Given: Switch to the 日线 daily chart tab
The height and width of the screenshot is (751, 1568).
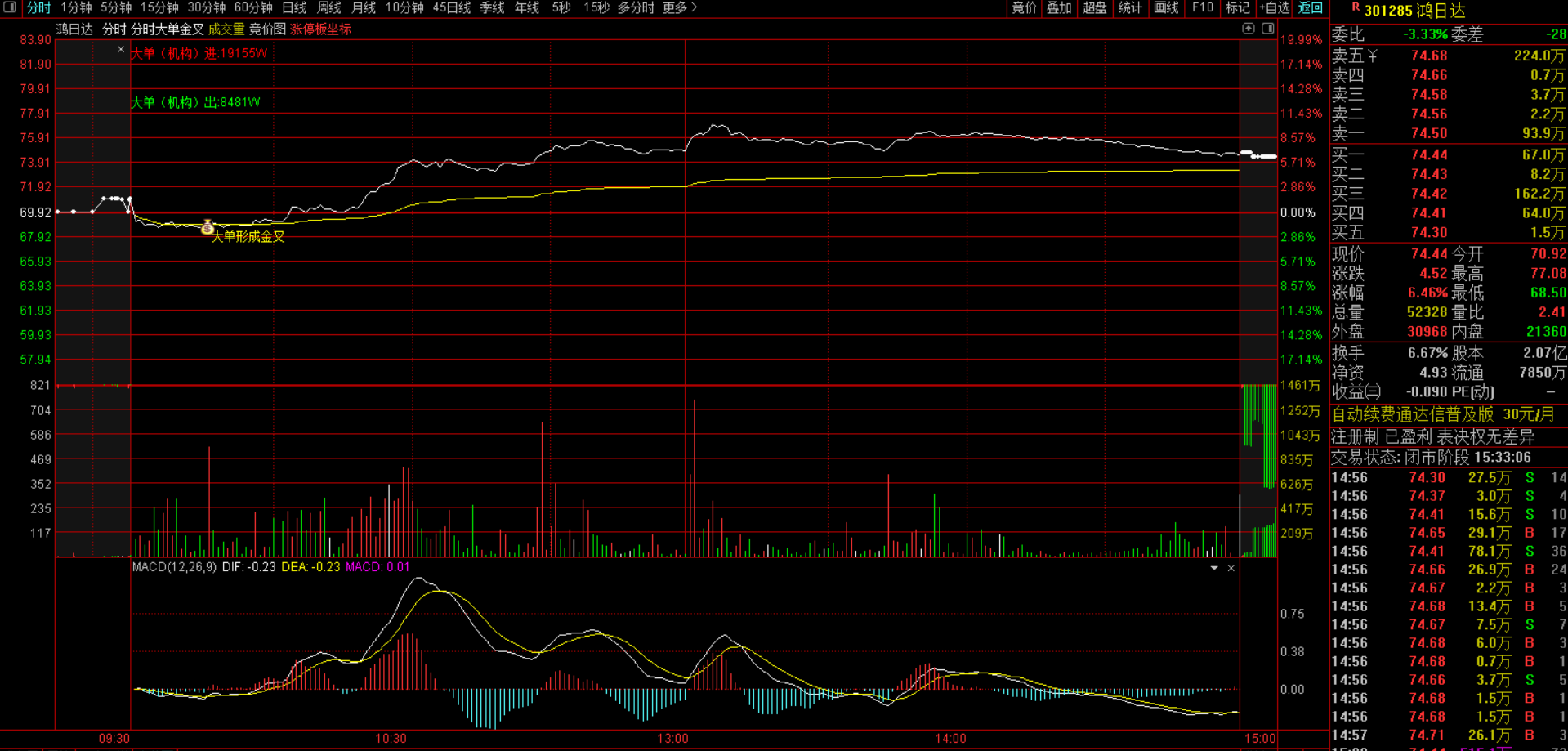Looking at the screenshot, I should 294,7.
